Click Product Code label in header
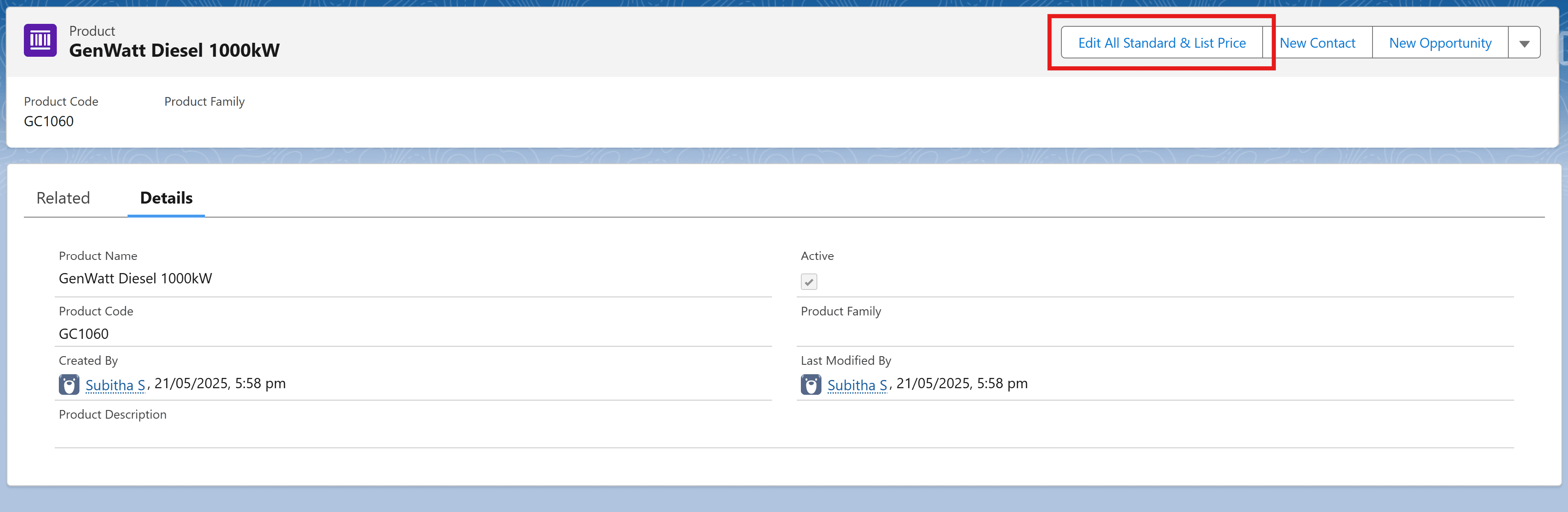The height and width of the screenshot is (512, 1568). coord(61,102)
